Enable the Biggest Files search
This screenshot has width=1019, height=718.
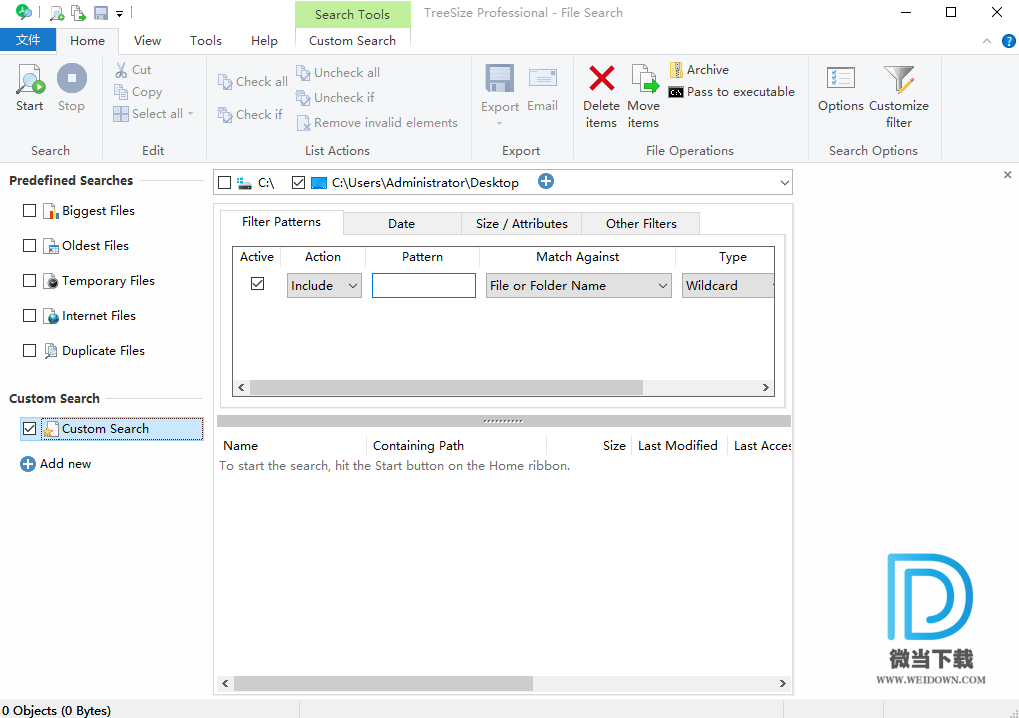[x=29, y=211]
